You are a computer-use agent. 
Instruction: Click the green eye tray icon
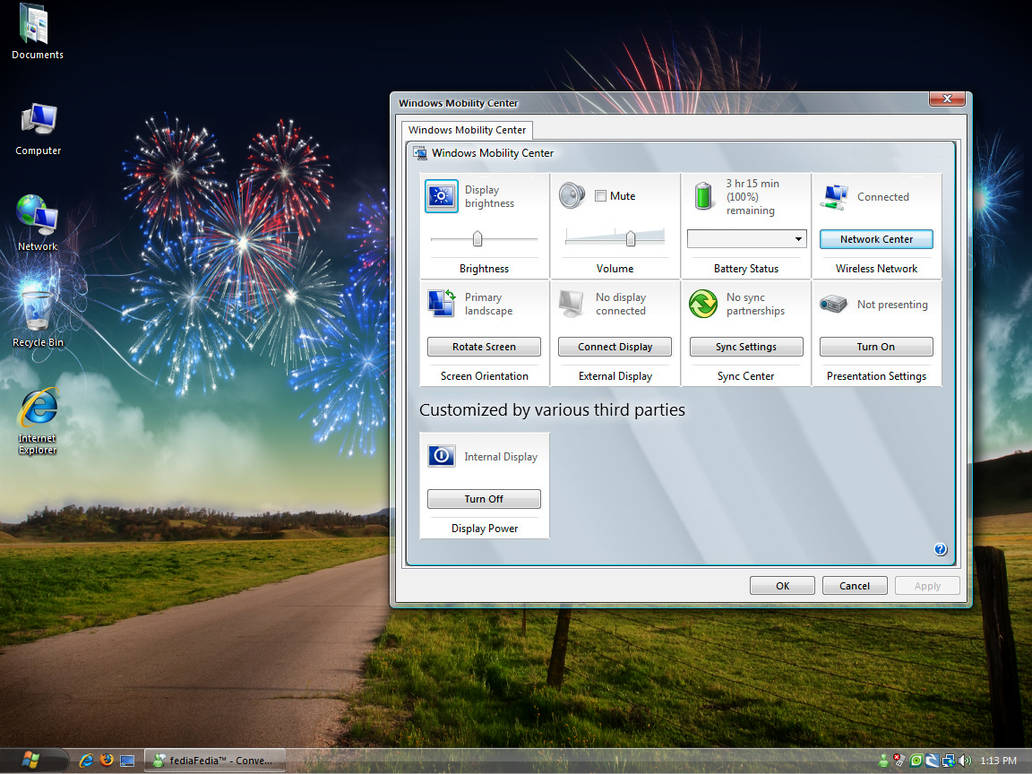(x=916, y=761)
